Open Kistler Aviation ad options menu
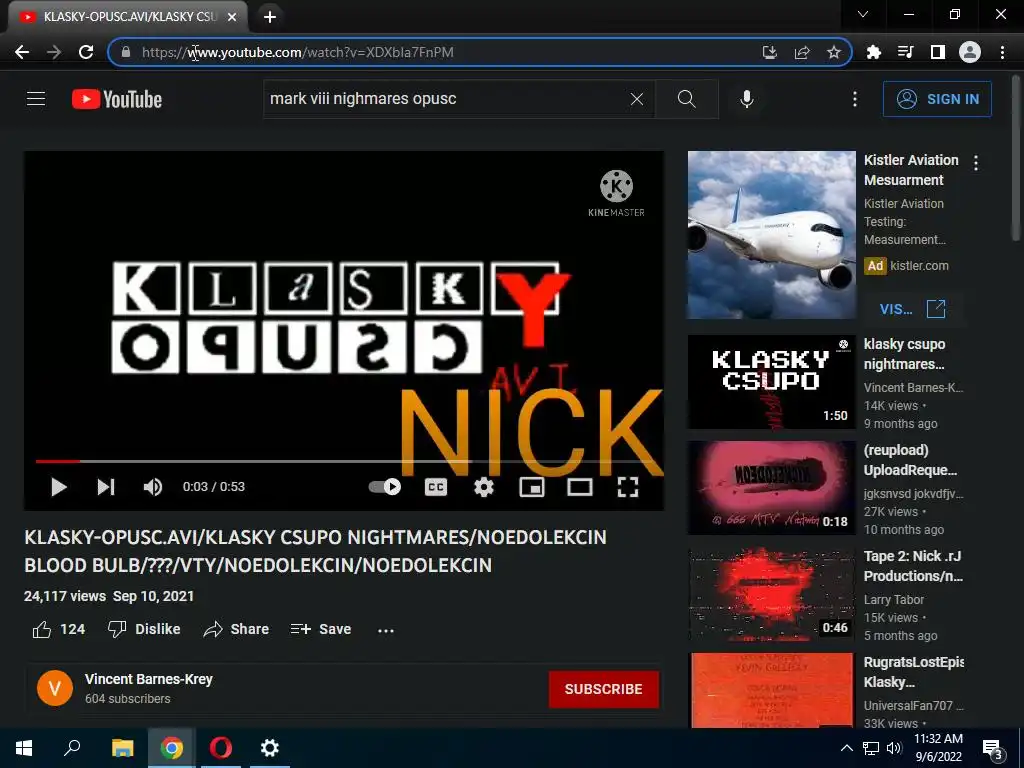 (976, 163)
